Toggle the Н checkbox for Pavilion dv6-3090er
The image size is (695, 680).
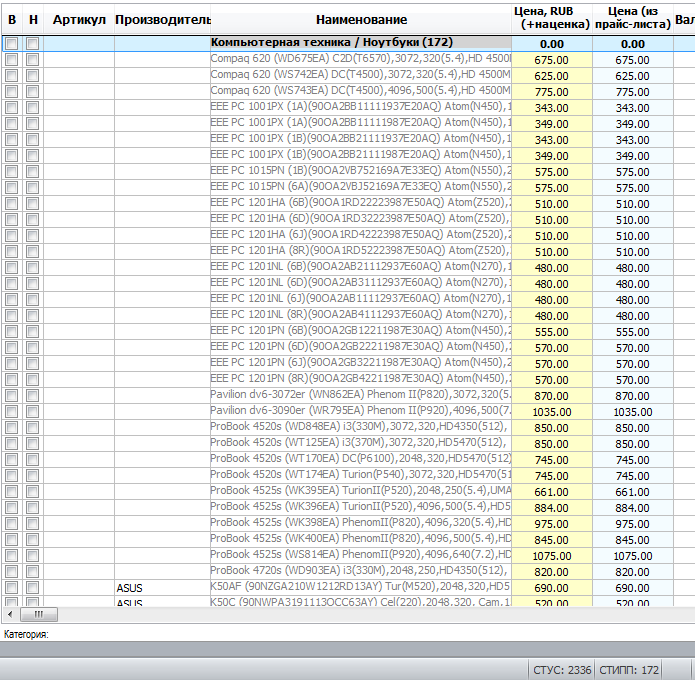tap(32, 411)
